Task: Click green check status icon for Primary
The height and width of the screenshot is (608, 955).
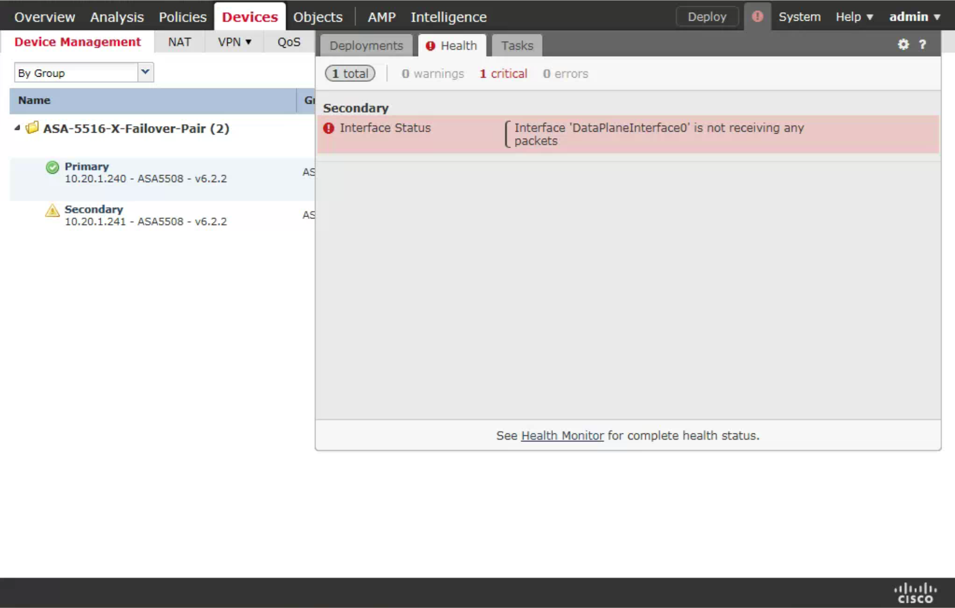Action: coord(52,167)
